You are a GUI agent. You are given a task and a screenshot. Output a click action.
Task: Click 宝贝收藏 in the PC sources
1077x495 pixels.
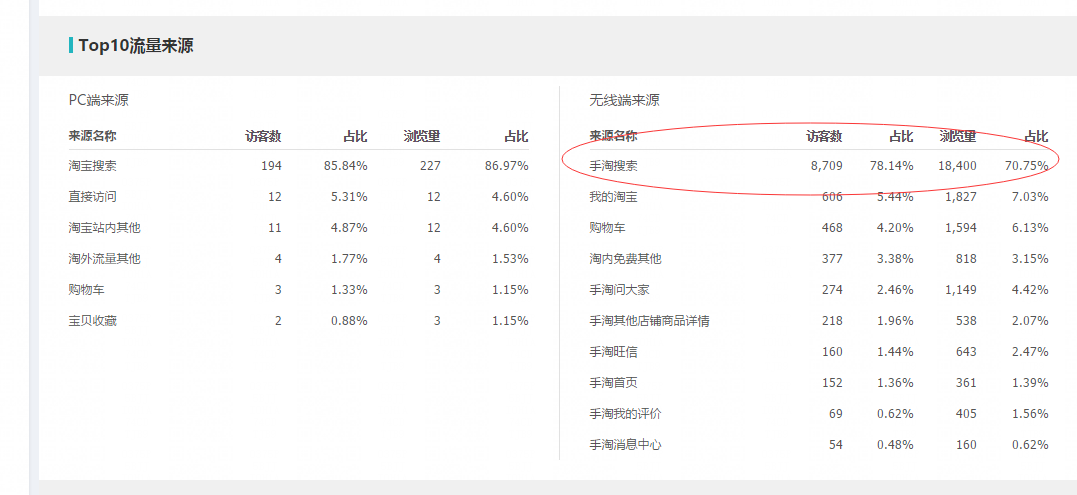[93, 321]
